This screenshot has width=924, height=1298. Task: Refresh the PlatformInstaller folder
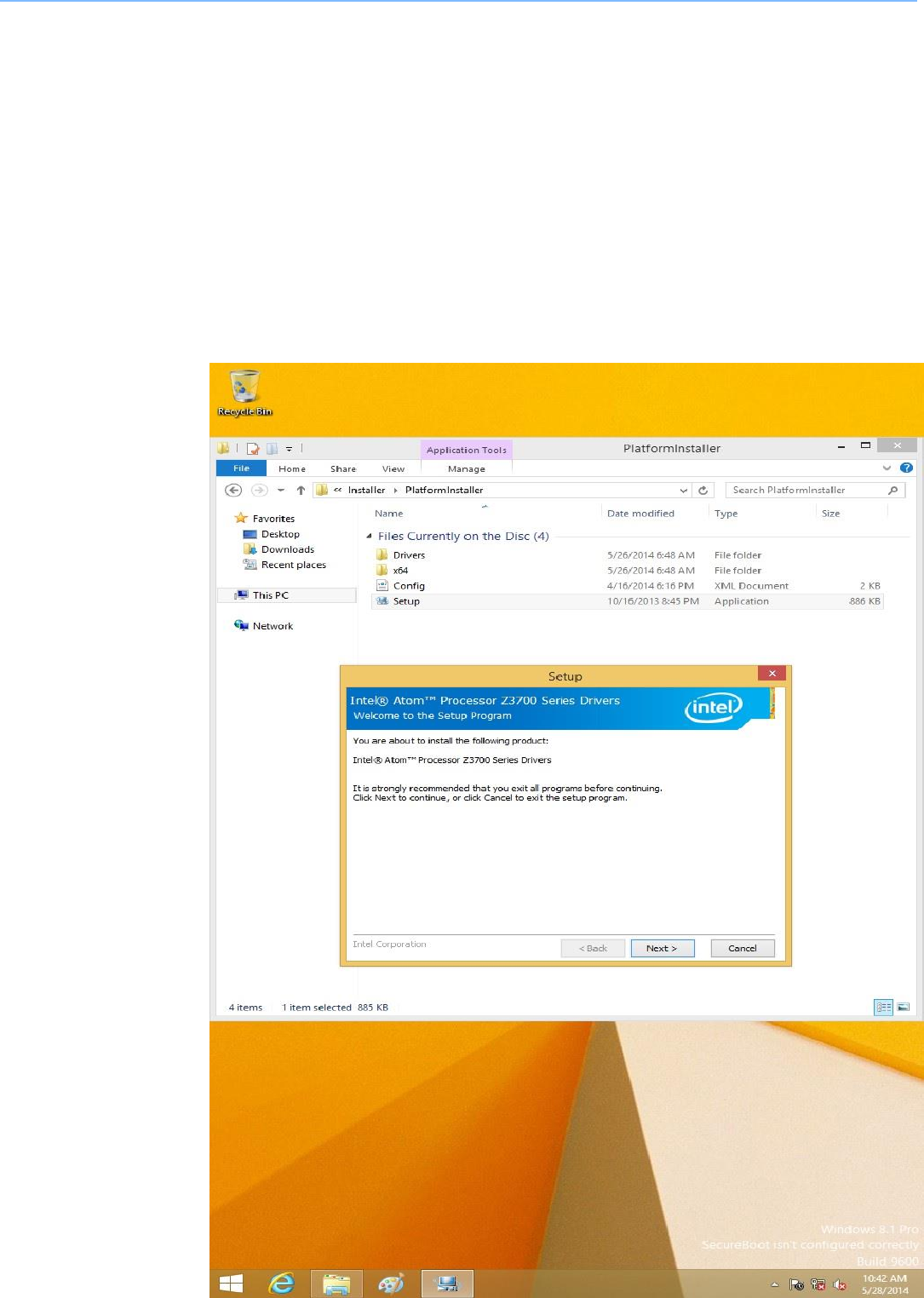[x=703, y=490]
